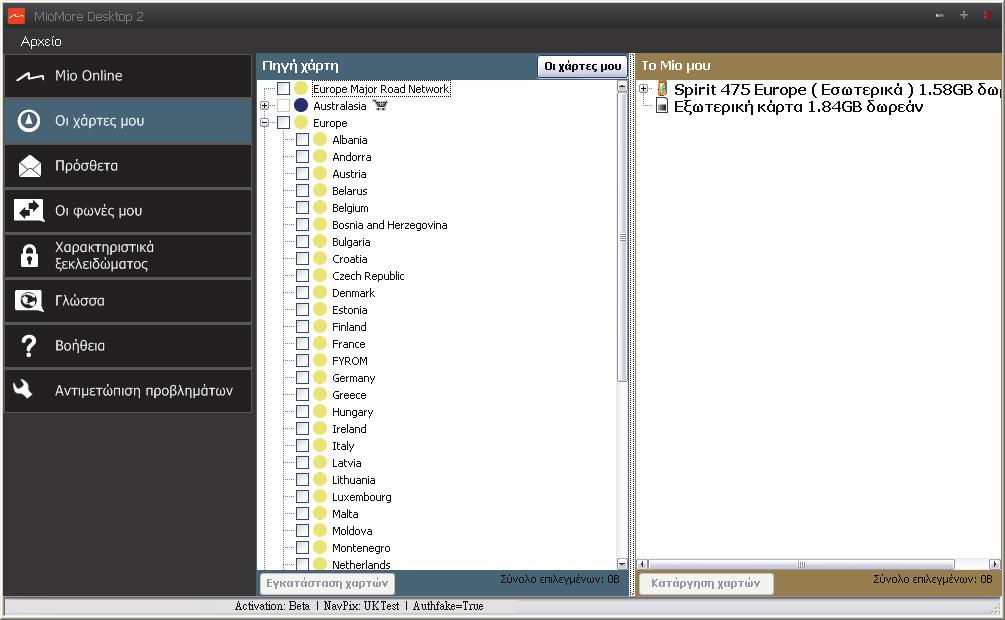This screenshot has height=620, width=1005.
Task: Select the Andorra map row
Action: pyautogui.click(x=351, y=156)
